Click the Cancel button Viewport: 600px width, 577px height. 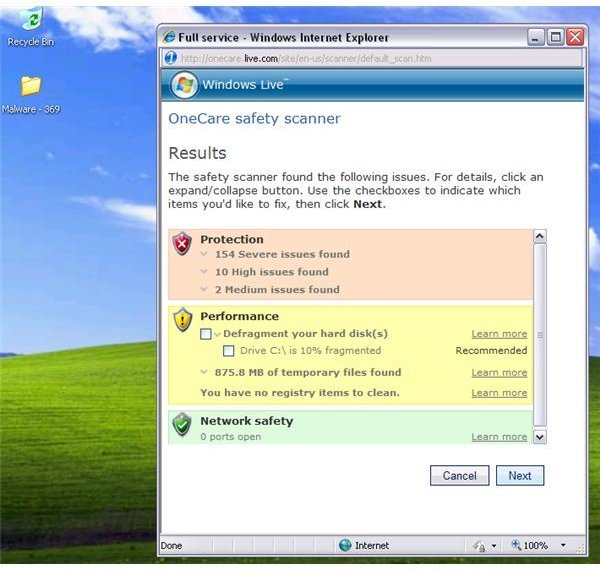[460, 475]
